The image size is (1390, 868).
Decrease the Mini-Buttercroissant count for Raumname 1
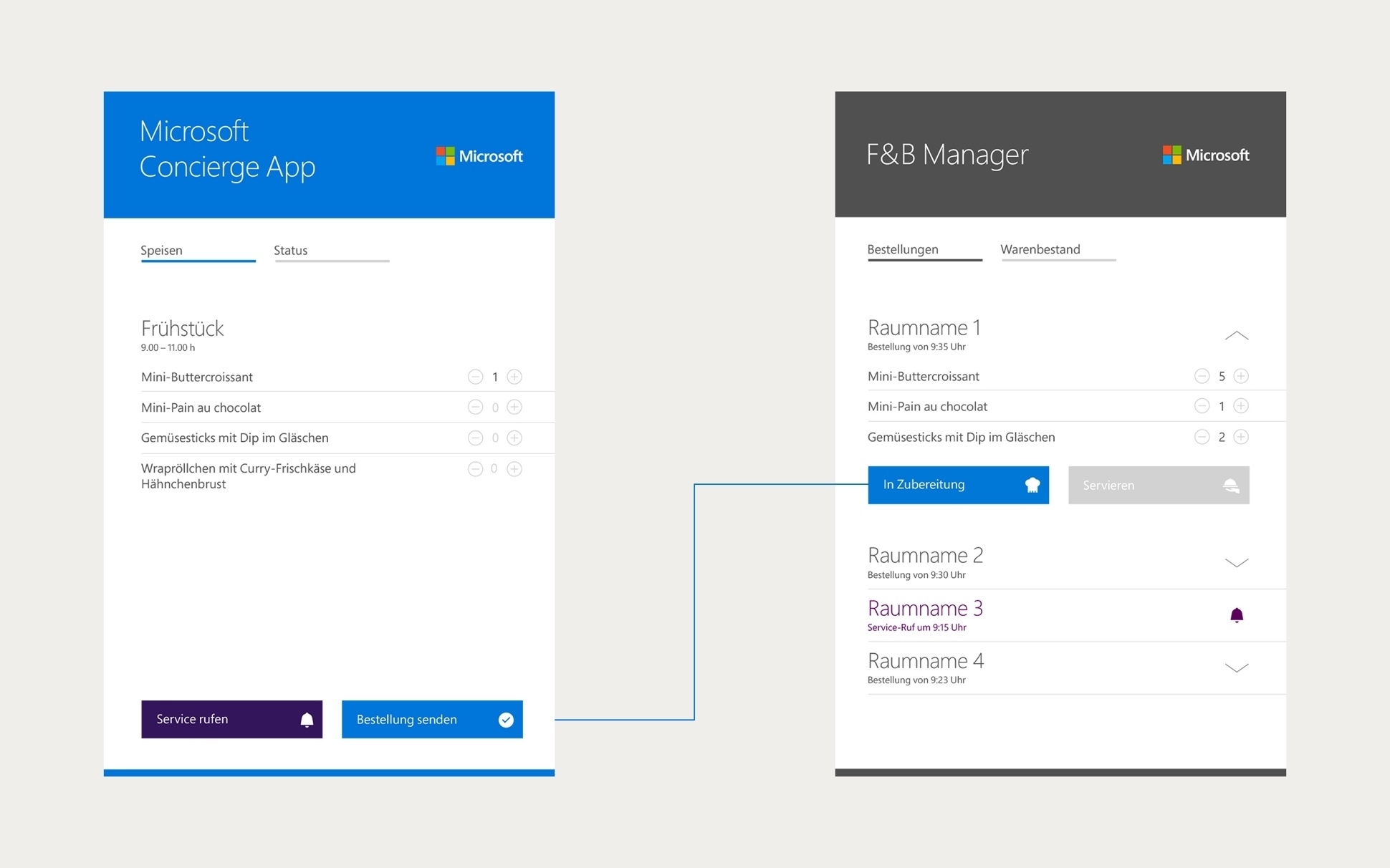pos(1202,375)
